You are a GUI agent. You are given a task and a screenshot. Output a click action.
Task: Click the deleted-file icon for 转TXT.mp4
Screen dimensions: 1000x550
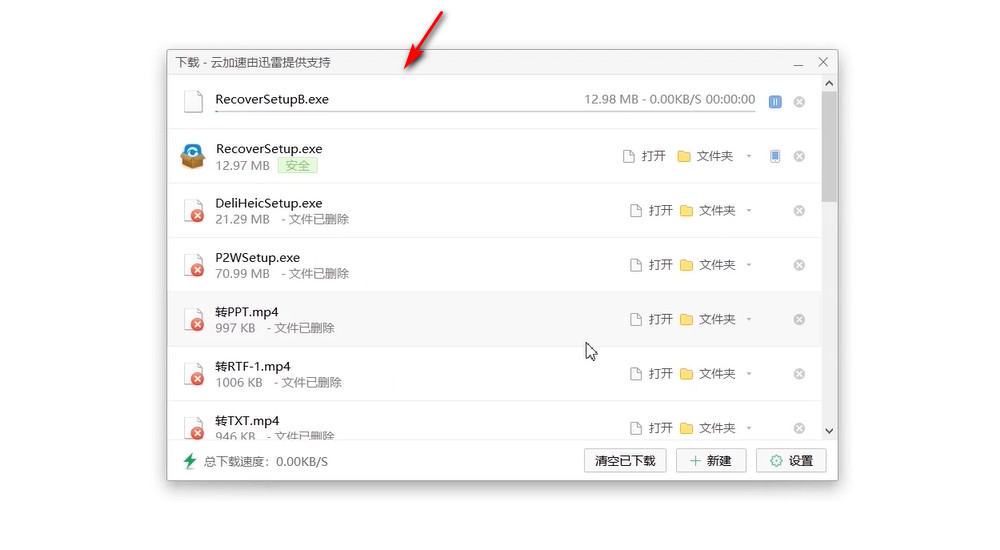[x=194, y=427]
